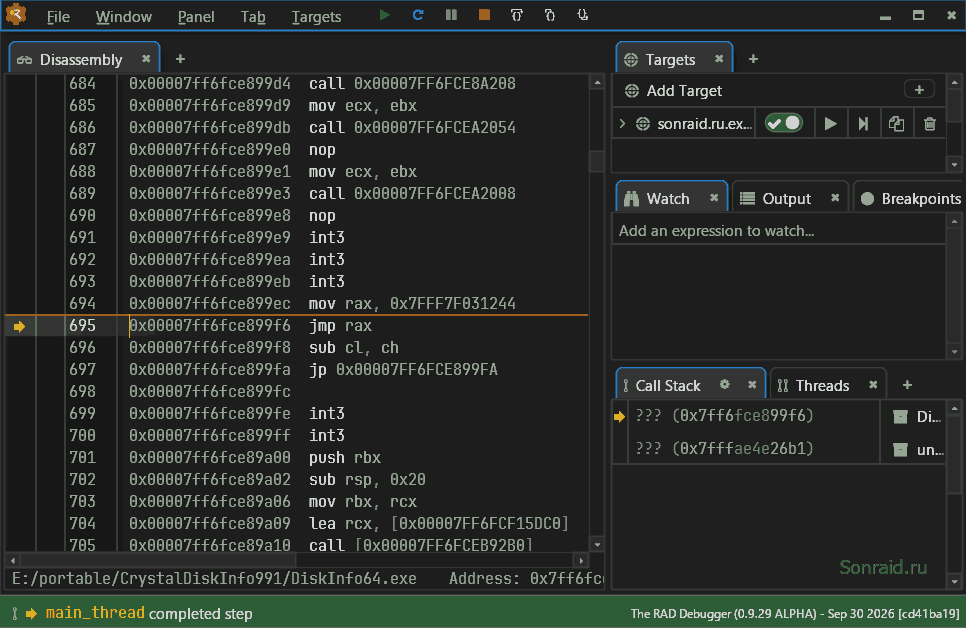Click the green Run toolbar icon
Screen dimensions: 966x628
[x=384, y=15]
